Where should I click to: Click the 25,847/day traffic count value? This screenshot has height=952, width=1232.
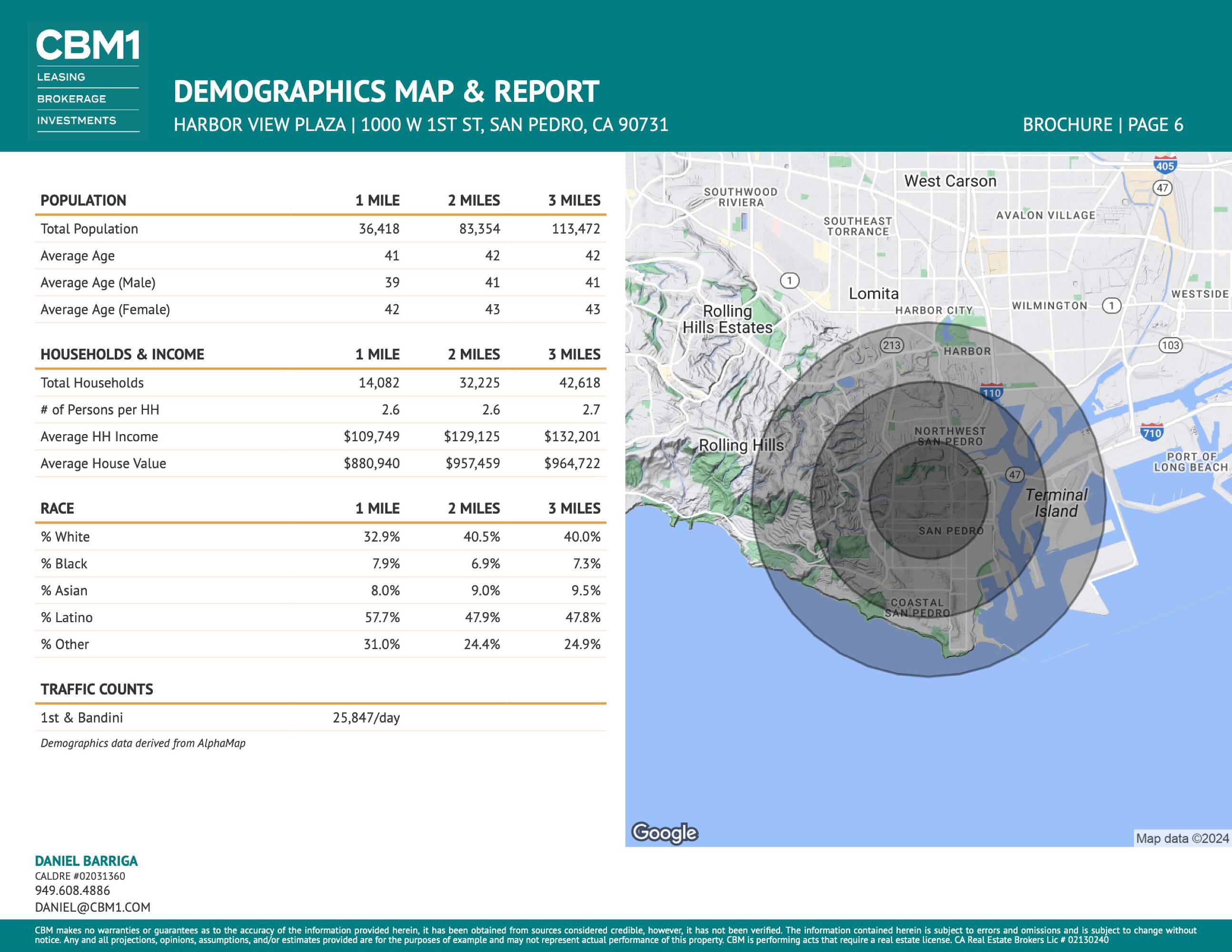(366, 718)
